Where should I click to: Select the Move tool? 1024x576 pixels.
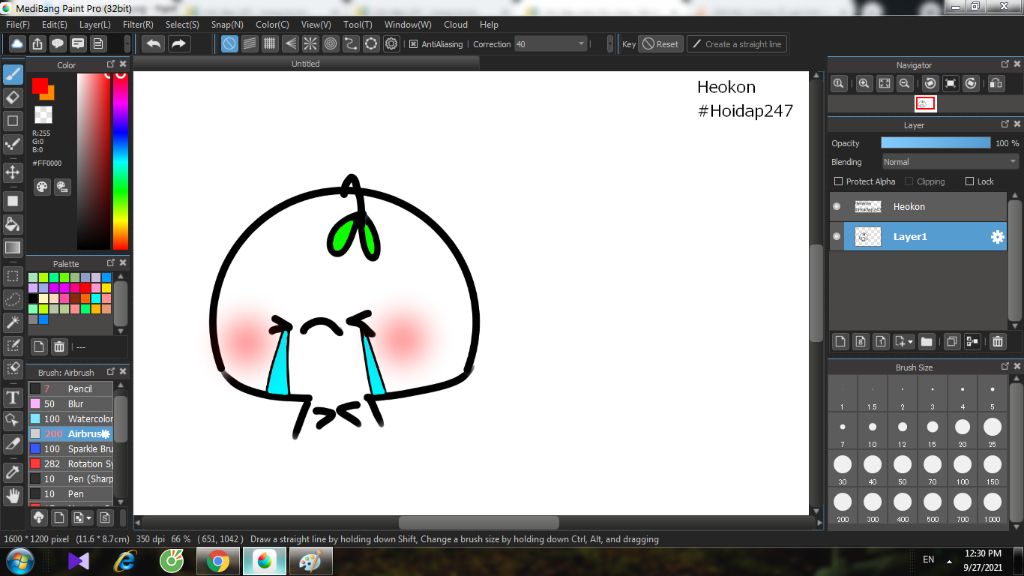(13, 172)
